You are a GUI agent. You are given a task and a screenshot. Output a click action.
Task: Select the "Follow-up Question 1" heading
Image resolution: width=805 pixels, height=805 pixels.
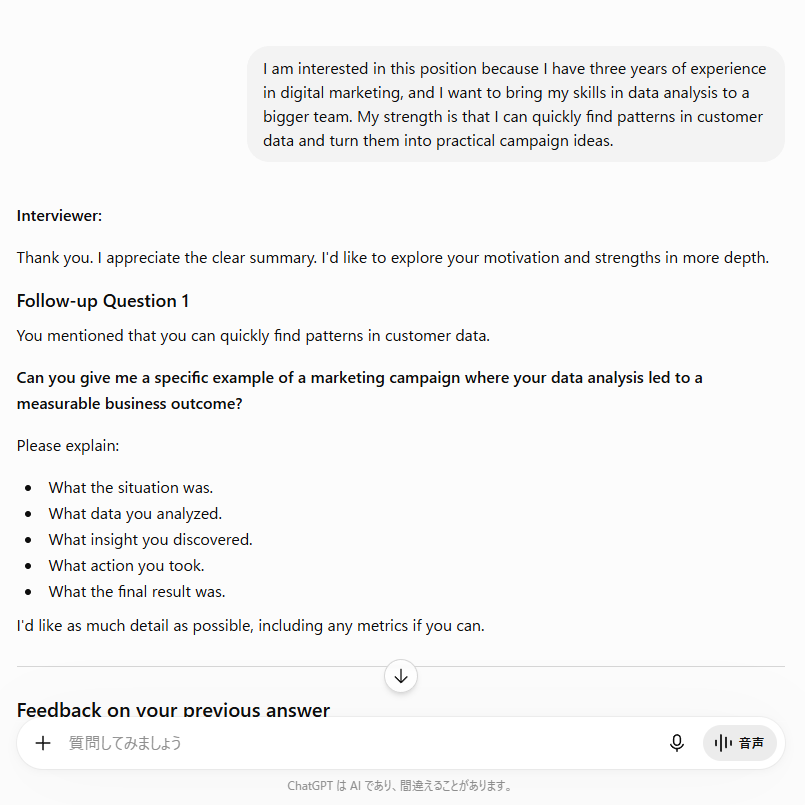(x=103, y=301)
